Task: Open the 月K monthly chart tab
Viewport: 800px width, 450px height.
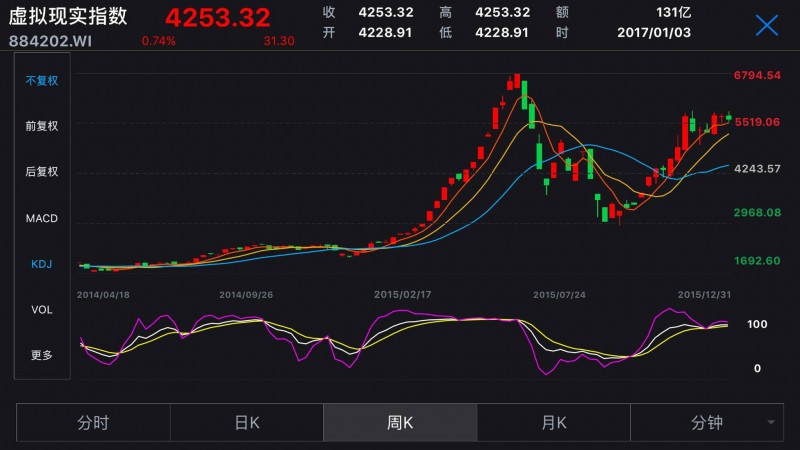Action: (x=554, y=423)
